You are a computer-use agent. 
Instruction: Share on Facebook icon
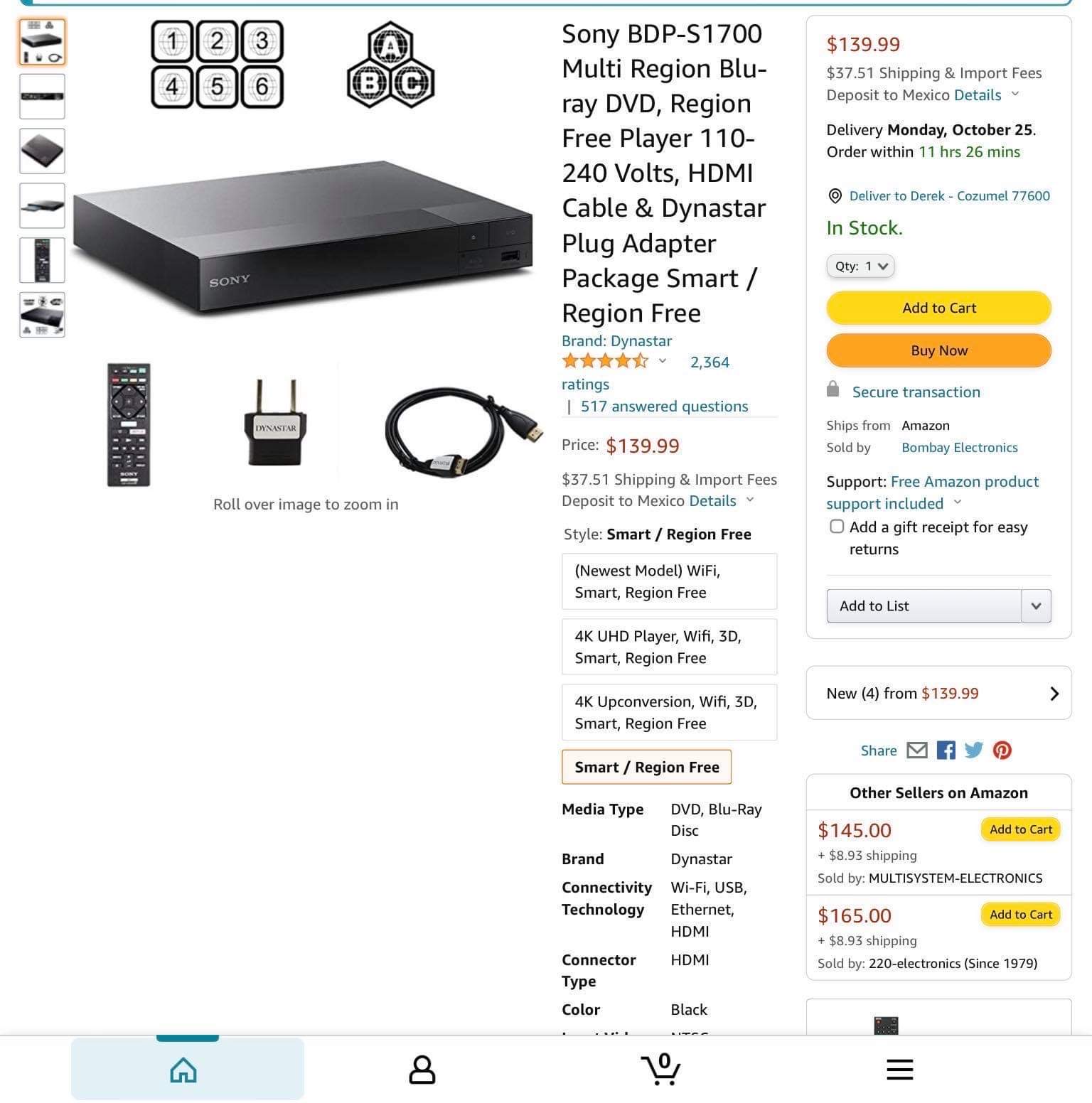coord(946,750)
